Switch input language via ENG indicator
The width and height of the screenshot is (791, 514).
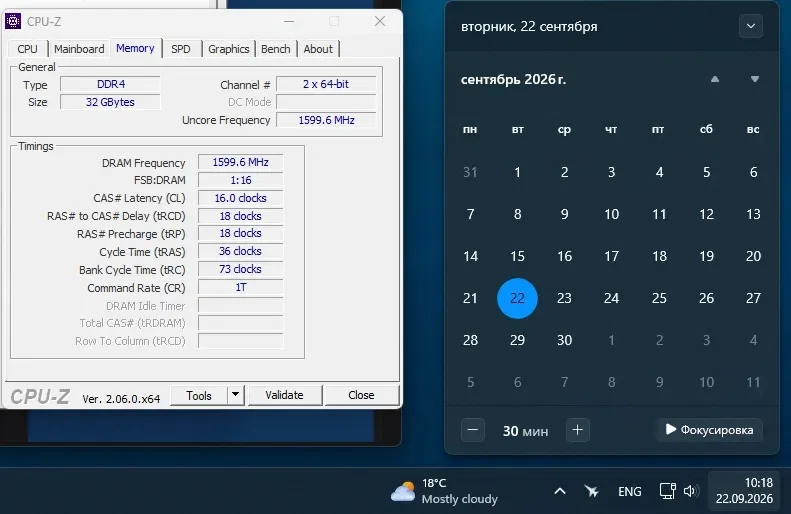coord(630,491)
